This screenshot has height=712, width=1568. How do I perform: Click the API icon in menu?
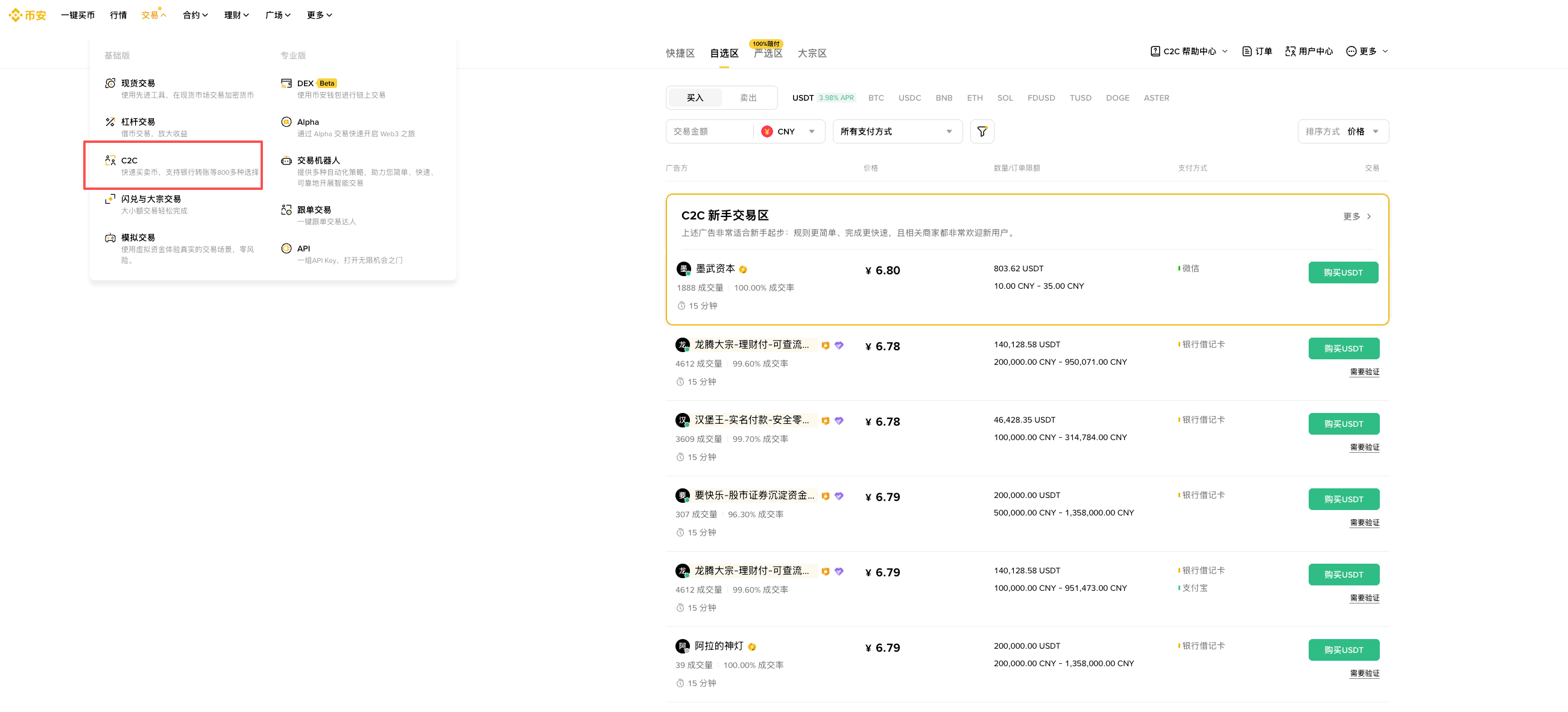point(286,248)
